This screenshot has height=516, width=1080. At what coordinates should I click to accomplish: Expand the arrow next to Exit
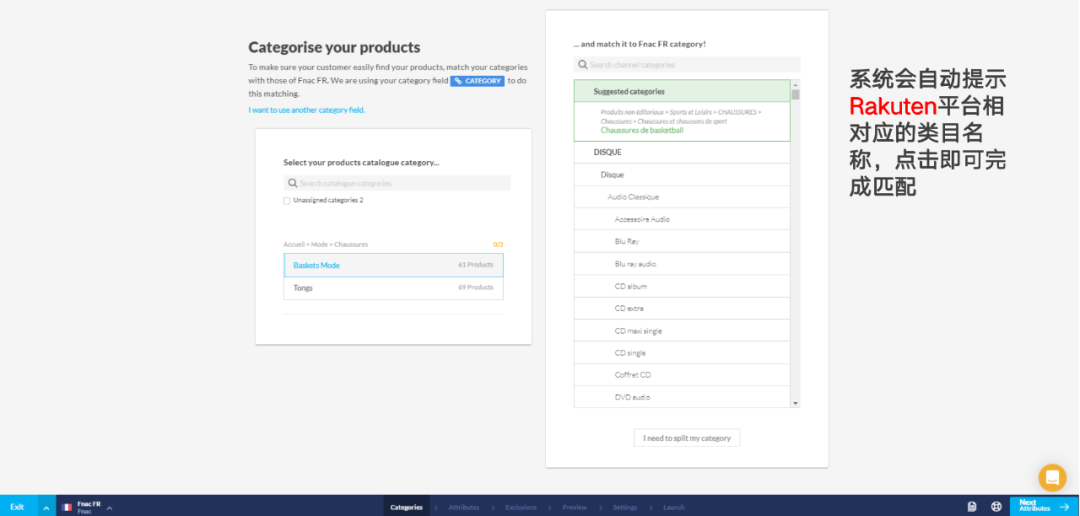[46, 508]
